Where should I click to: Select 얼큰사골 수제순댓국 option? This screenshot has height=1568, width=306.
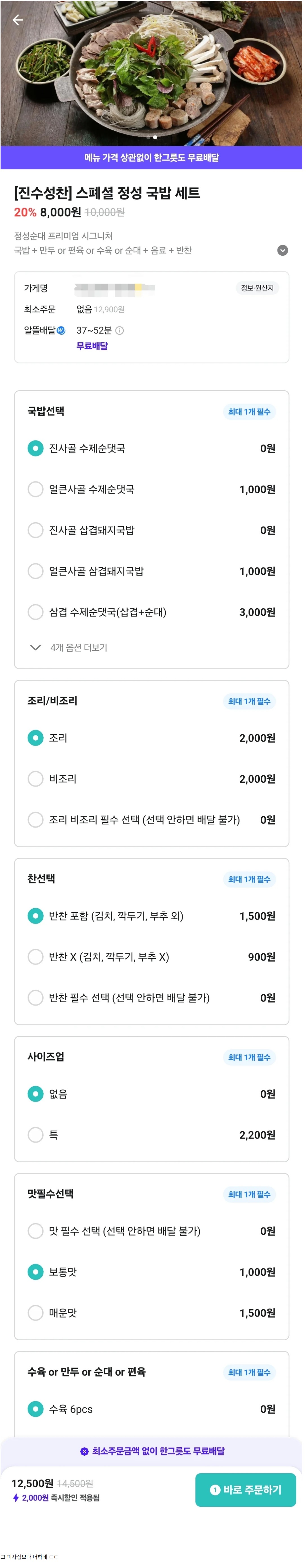coord(153,494)
